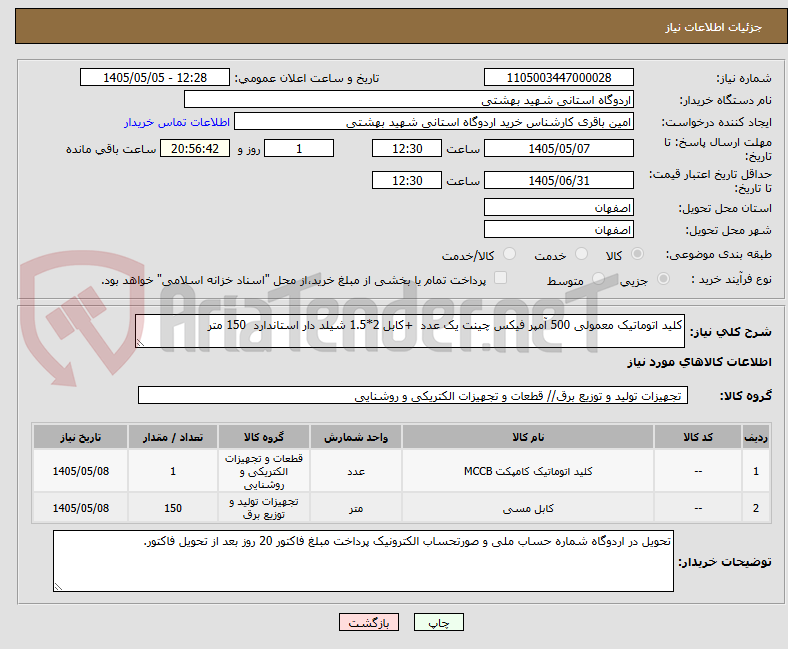Click the general need description text area
Viewport: 788px width, 649px height.
410,331
